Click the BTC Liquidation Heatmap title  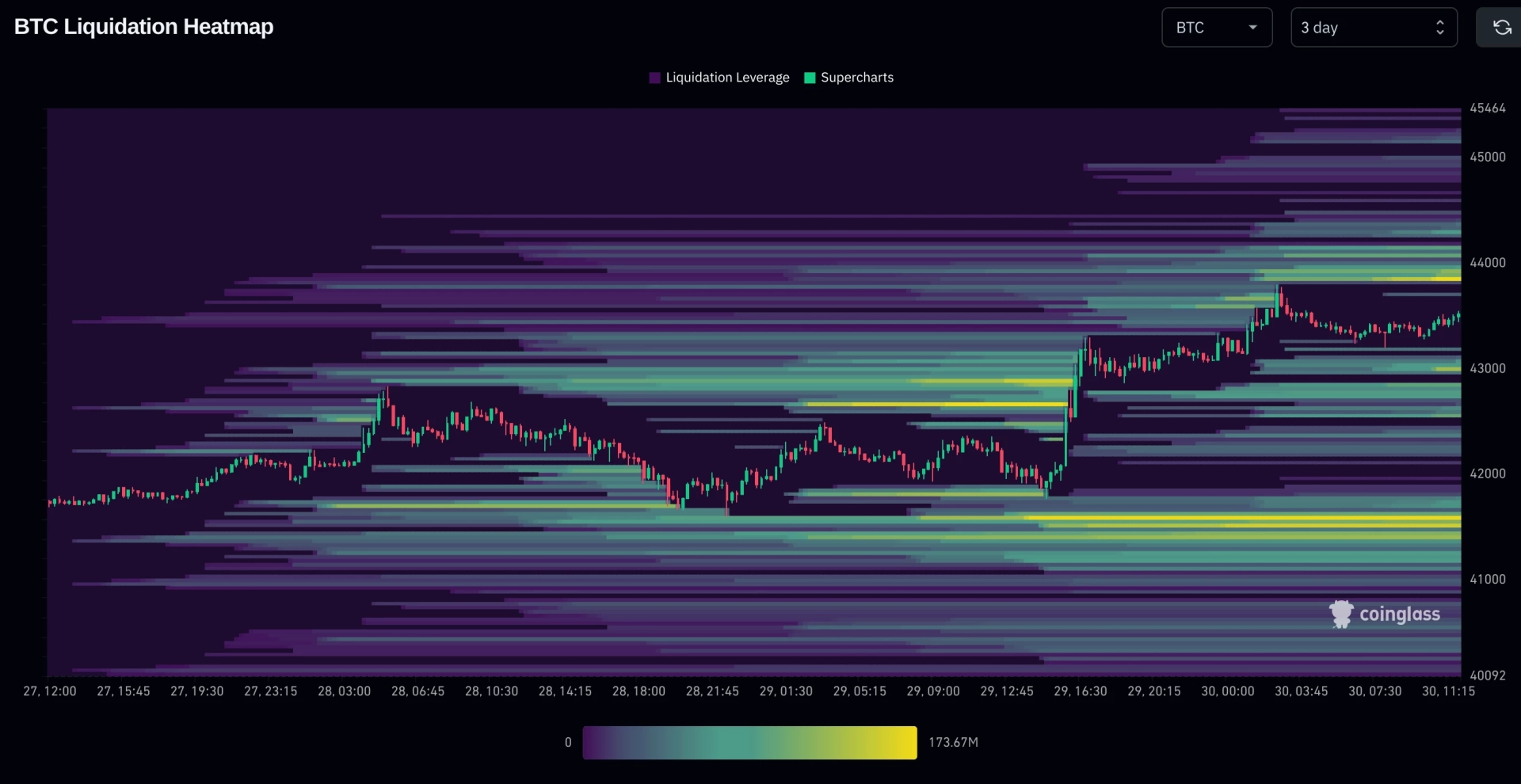[144, 27]
